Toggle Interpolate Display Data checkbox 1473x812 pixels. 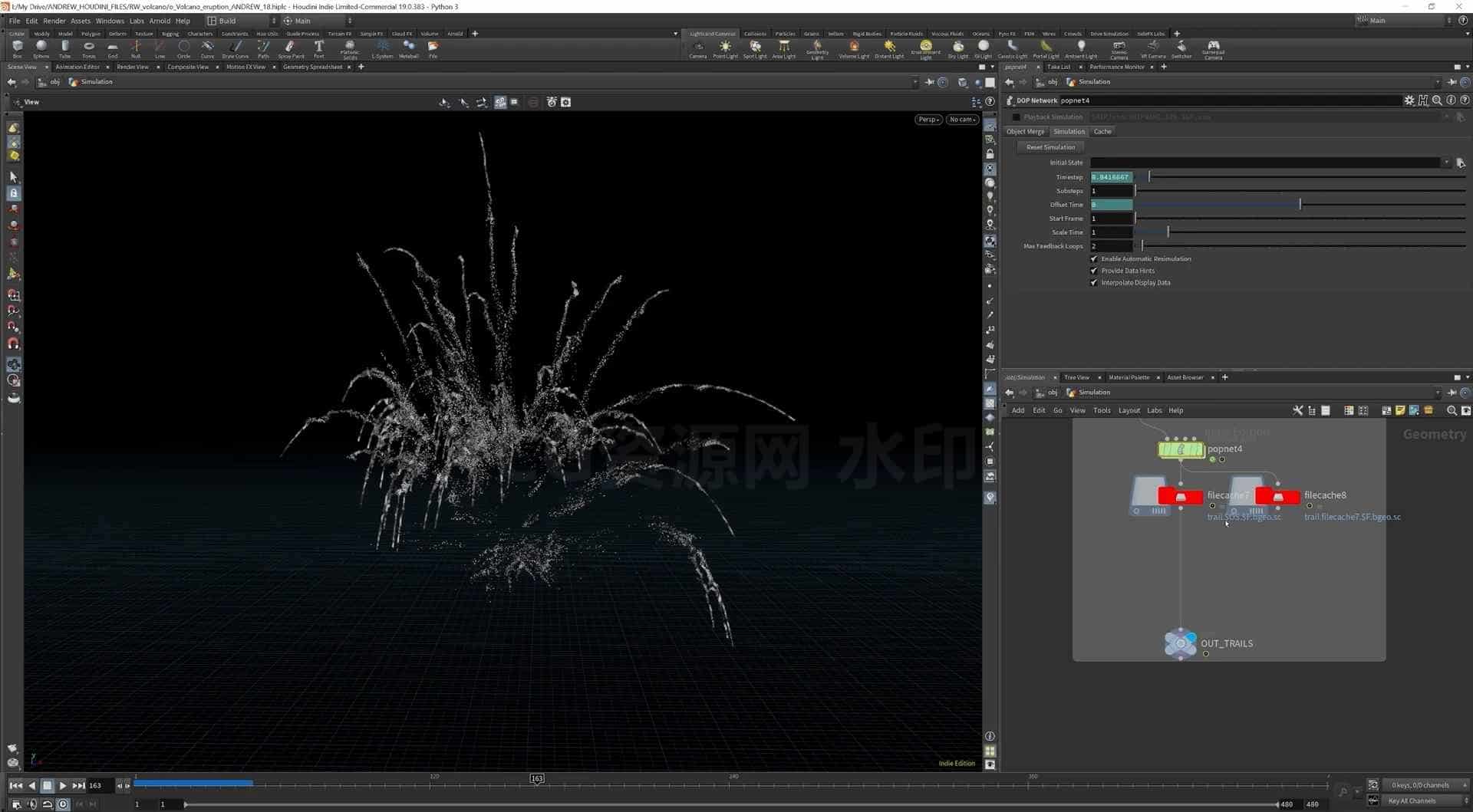pos(1094,283)
